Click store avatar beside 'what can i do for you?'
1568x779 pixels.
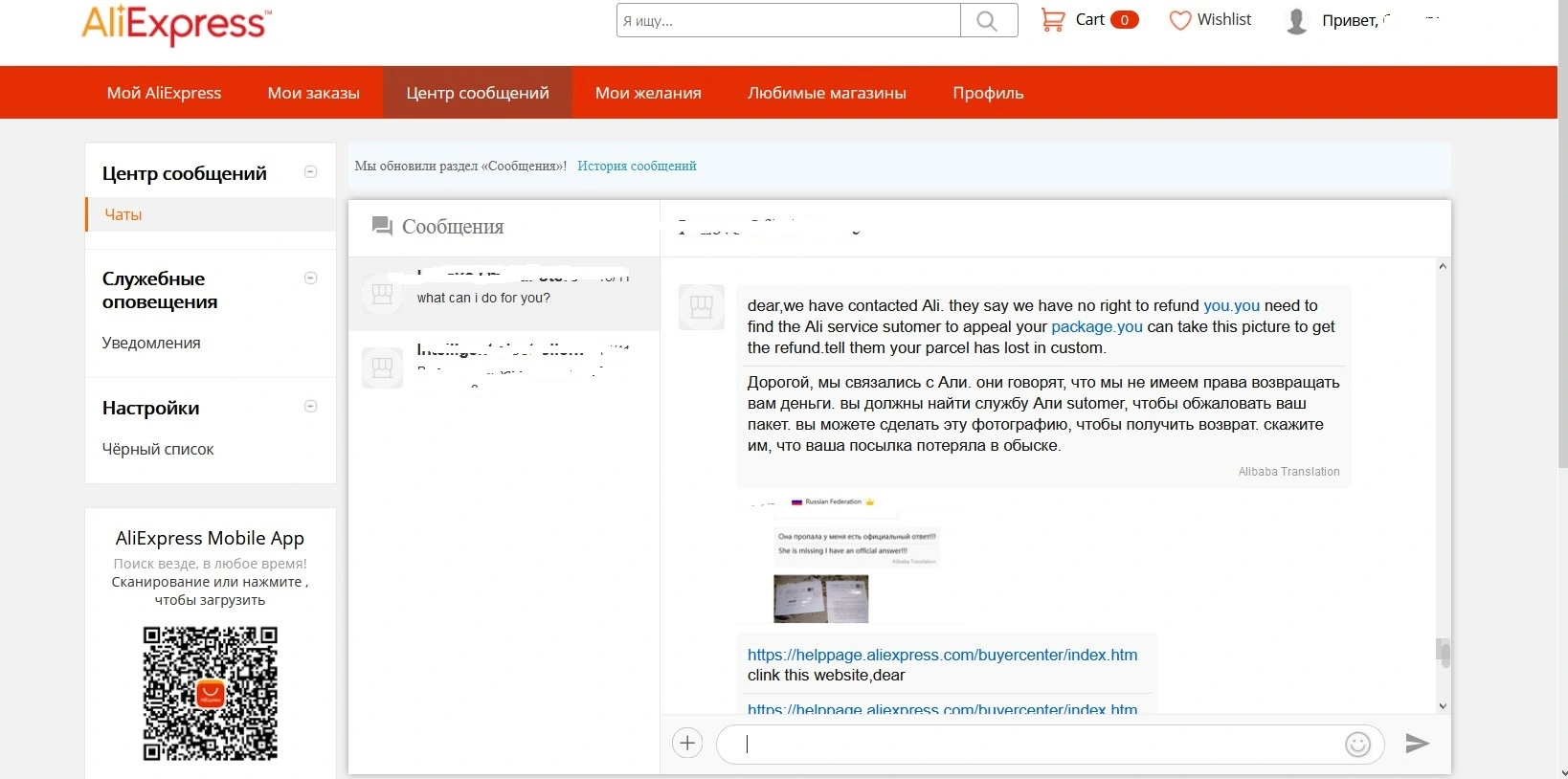click(383, 294)
